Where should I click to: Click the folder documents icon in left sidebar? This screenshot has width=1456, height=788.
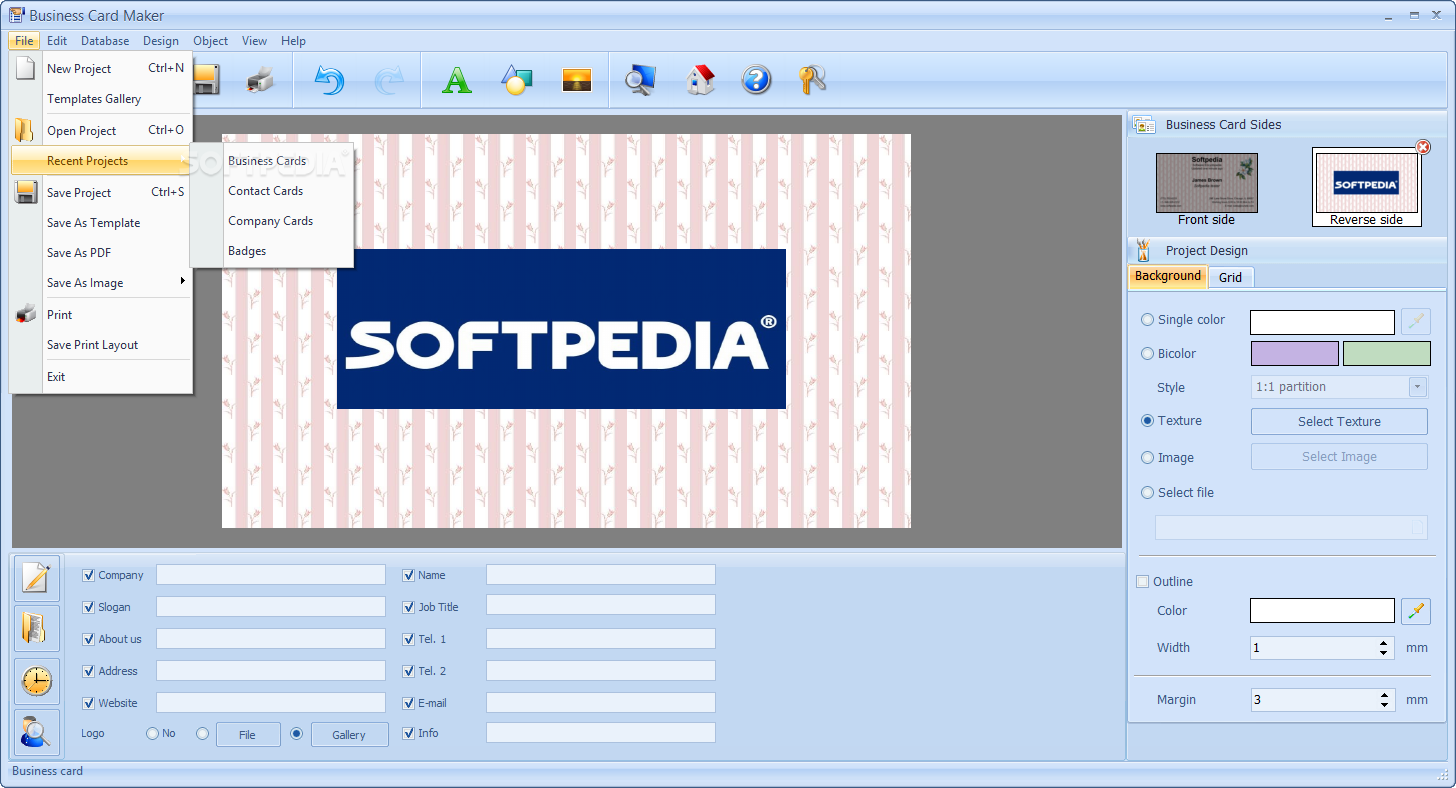click(x=37, y=629)
